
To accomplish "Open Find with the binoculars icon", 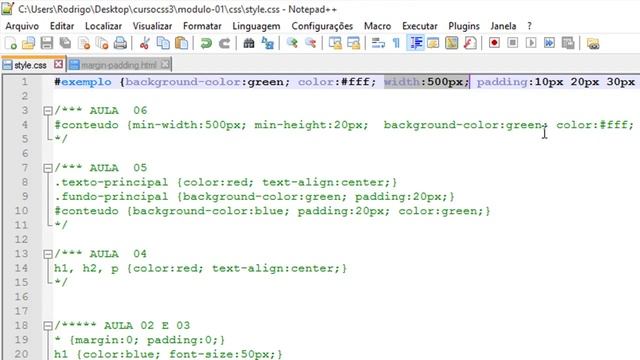I will (x=249, y=43).
